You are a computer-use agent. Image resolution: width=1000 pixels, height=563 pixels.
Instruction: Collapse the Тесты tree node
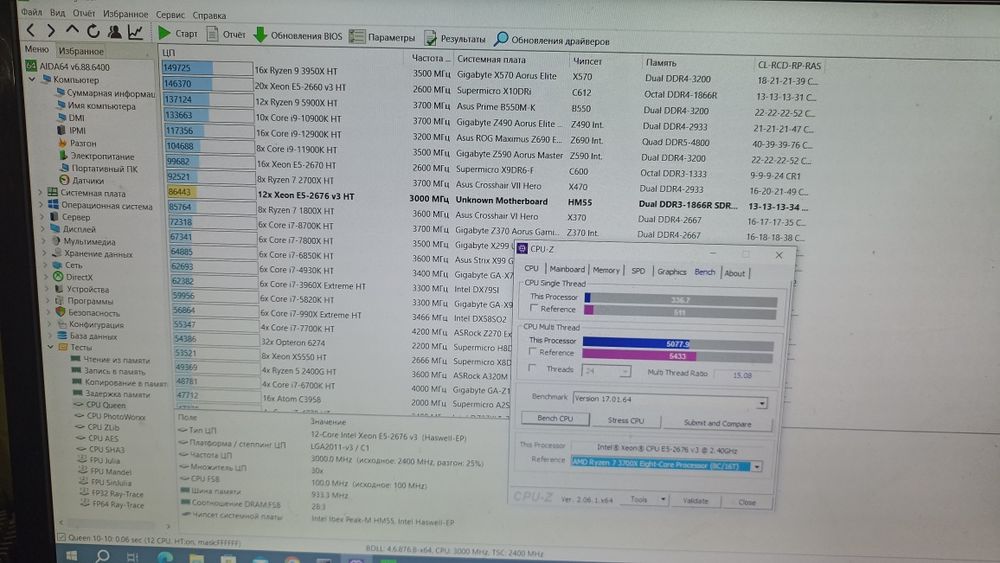pos(50,347)
